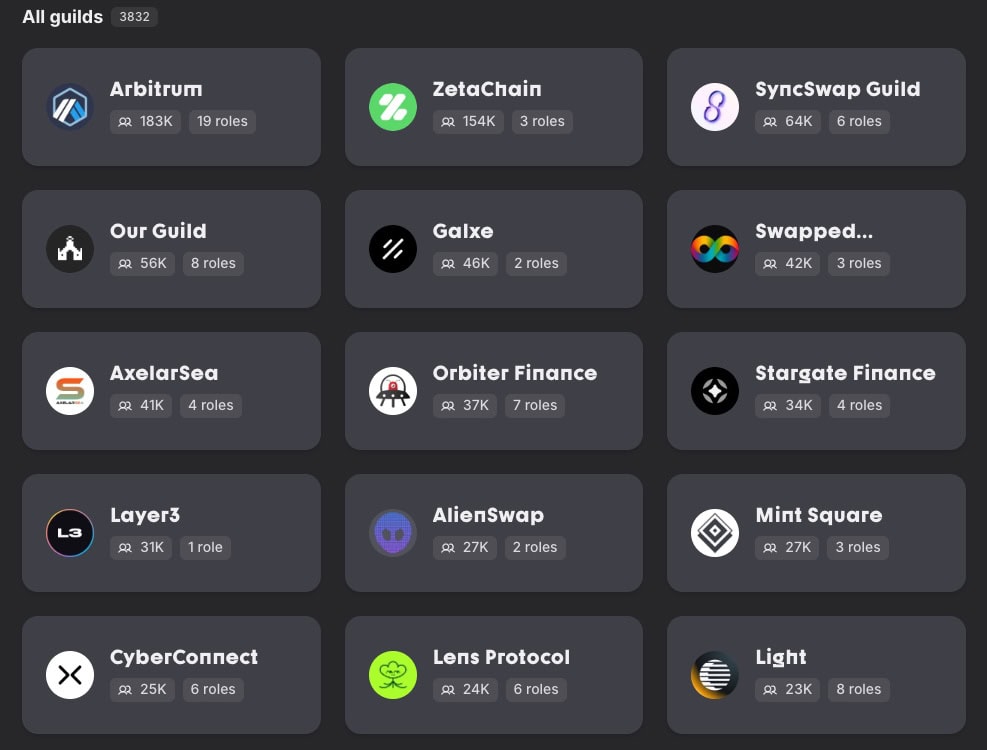Screen dimensions: 987x750
Task: Click Orbiter Finance's 7 roles tag
Action: 534,405
